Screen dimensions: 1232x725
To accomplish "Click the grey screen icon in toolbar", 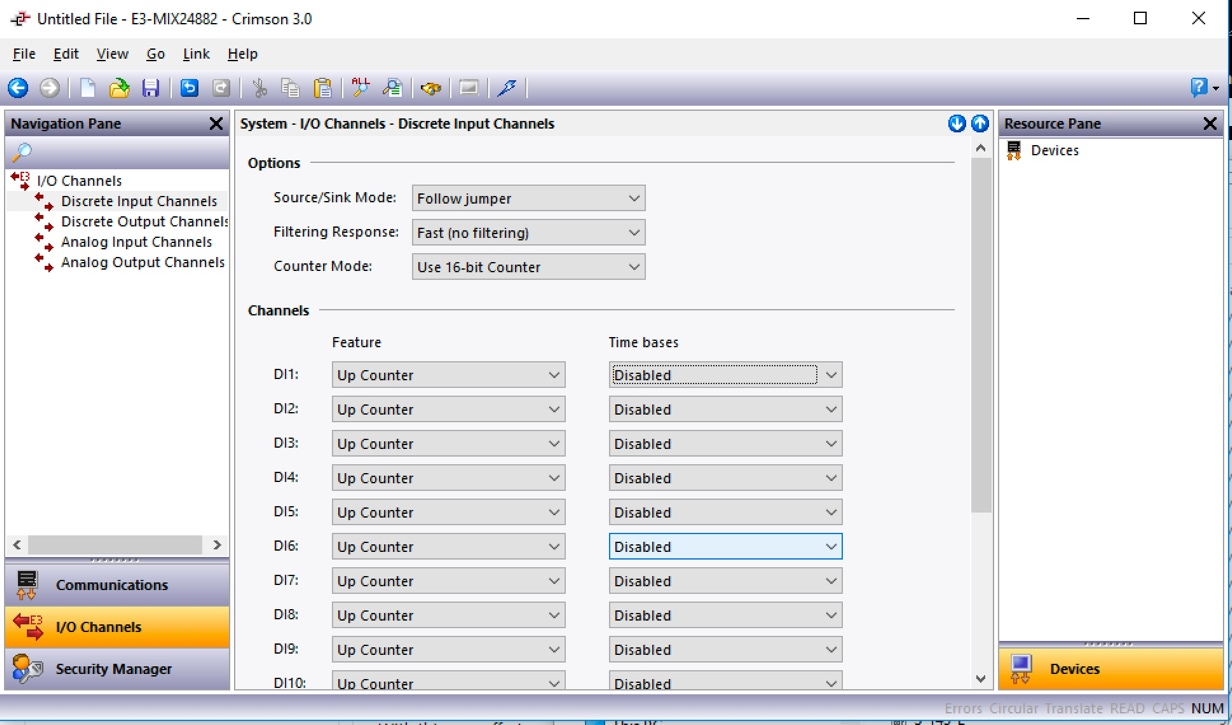I will [468, 88].
